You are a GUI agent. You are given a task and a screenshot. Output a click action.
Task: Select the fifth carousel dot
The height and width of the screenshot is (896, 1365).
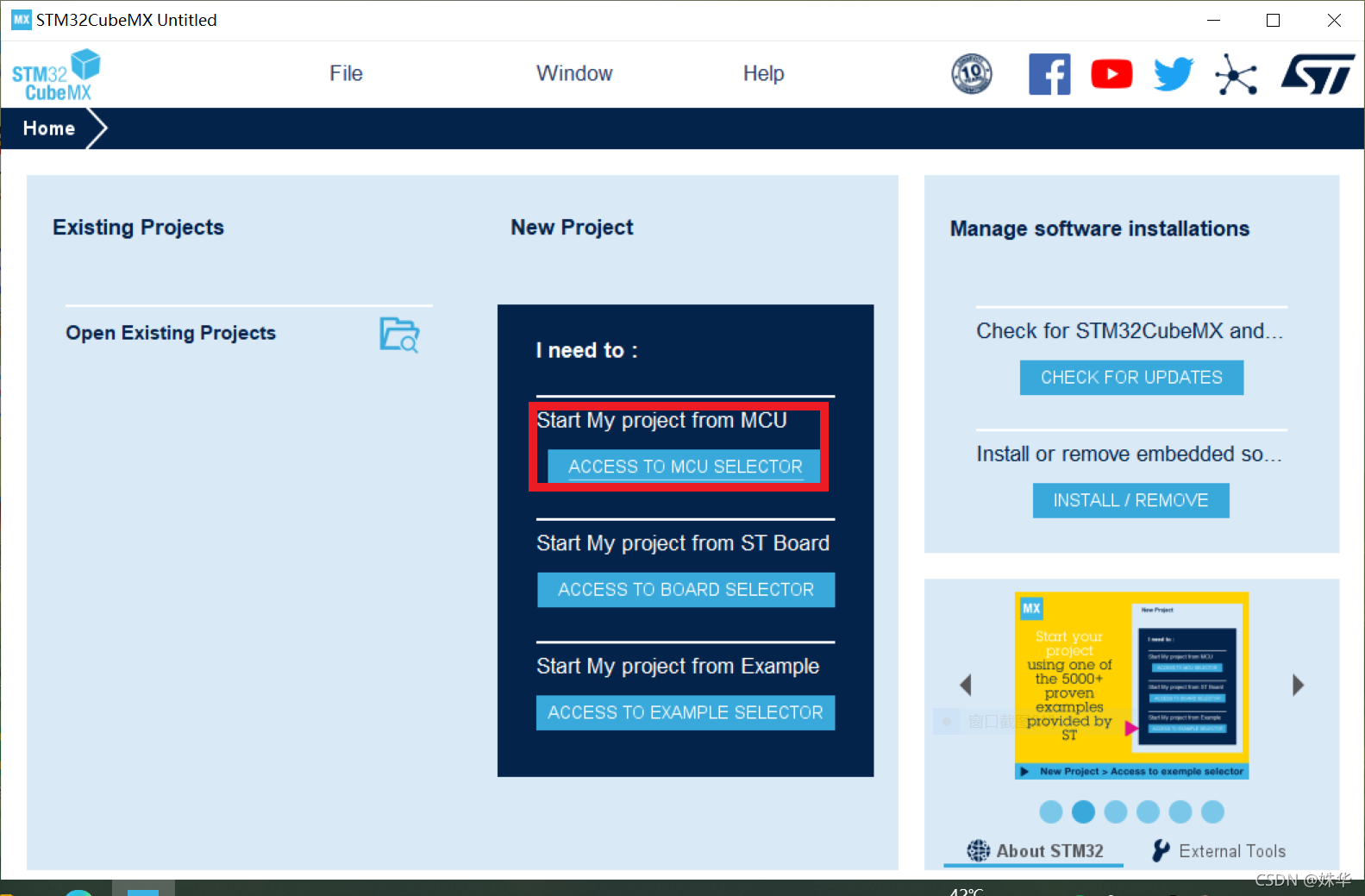pos(1180,811)
